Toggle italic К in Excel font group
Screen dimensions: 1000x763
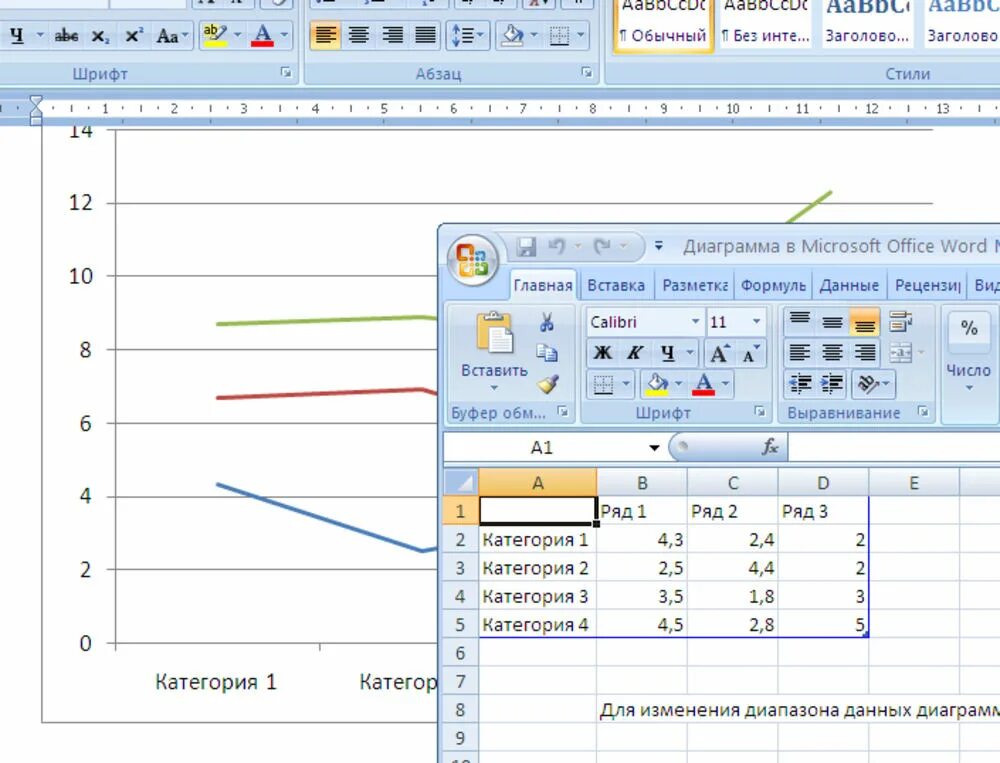[x=635, y=353]
